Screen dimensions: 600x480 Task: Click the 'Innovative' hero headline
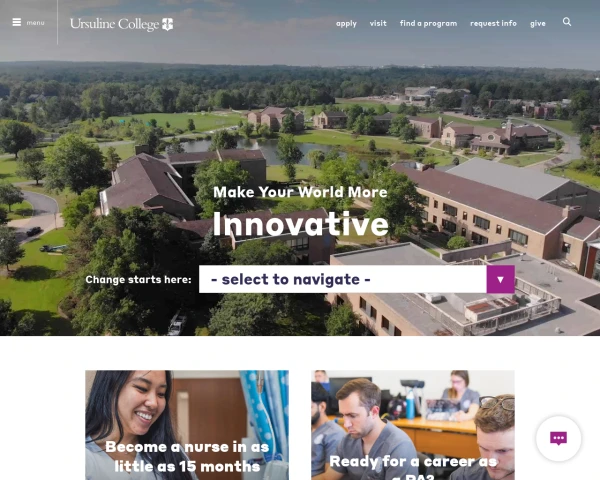[300, 224]
